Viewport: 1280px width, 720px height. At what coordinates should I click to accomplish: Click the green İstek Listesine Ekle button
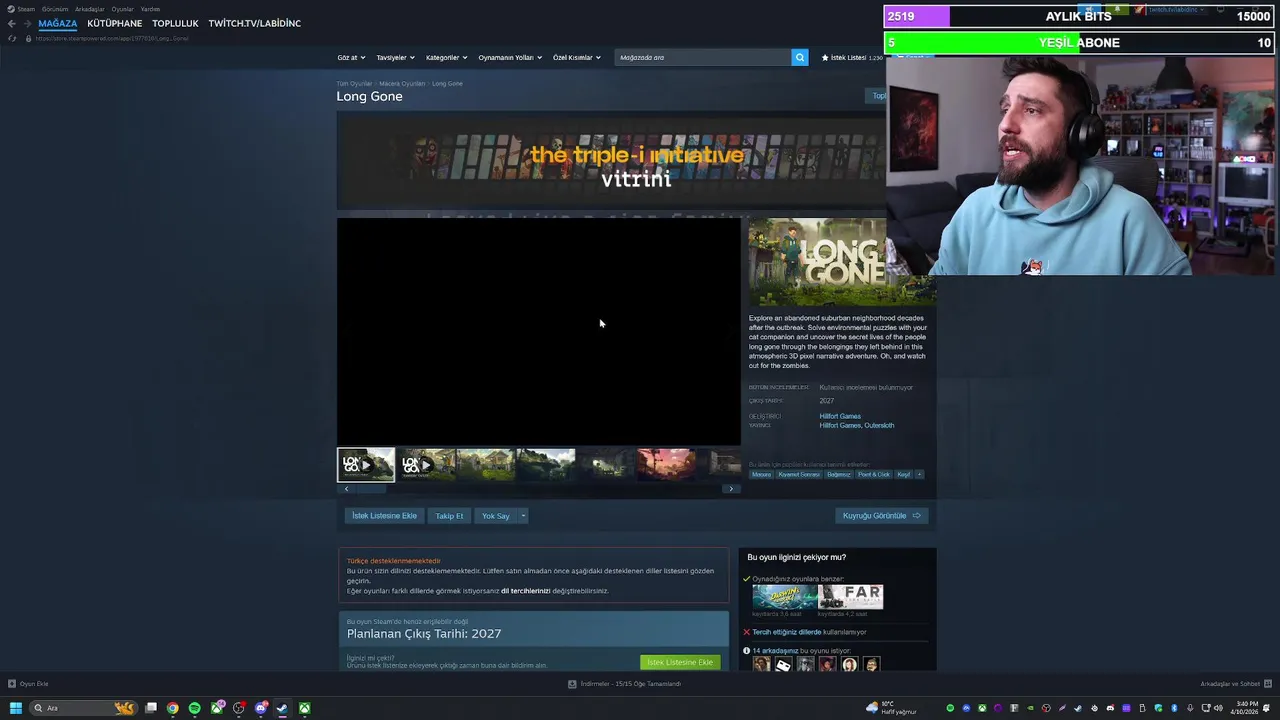point(680,662)
